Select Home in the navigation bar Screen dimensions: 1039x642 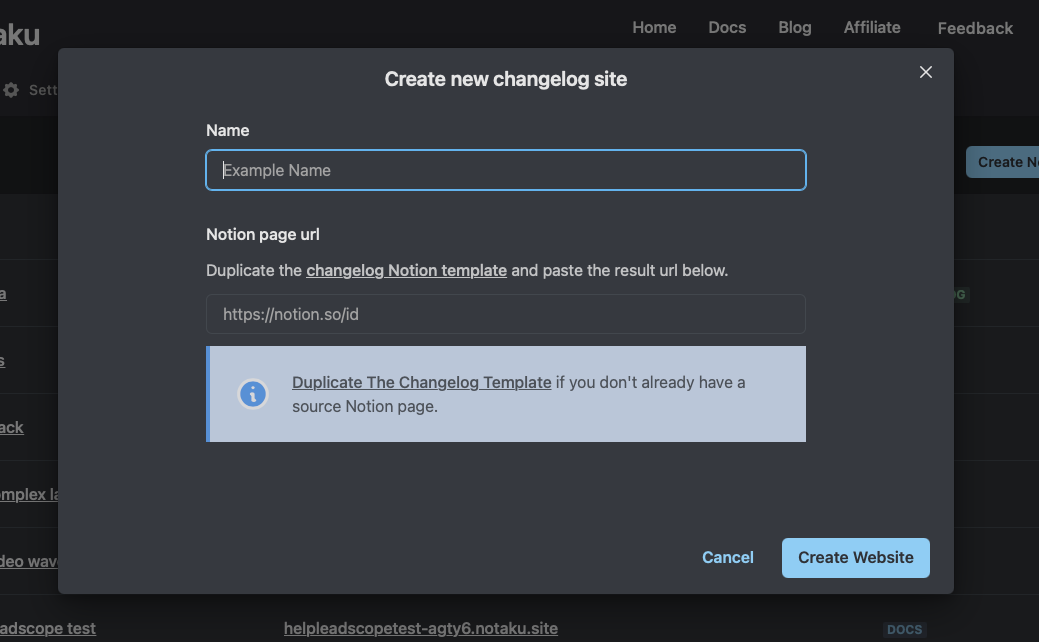[x=654, y=27]
